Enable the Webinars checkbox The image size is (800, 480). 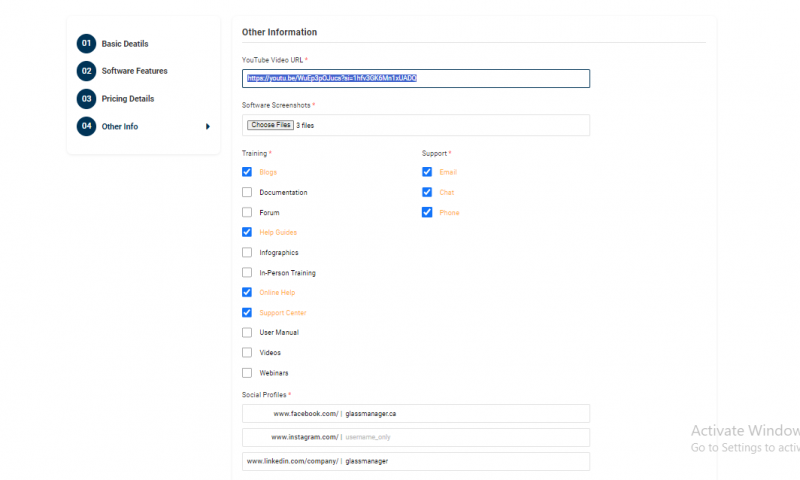pyautogui.click(x=247, y=372)
